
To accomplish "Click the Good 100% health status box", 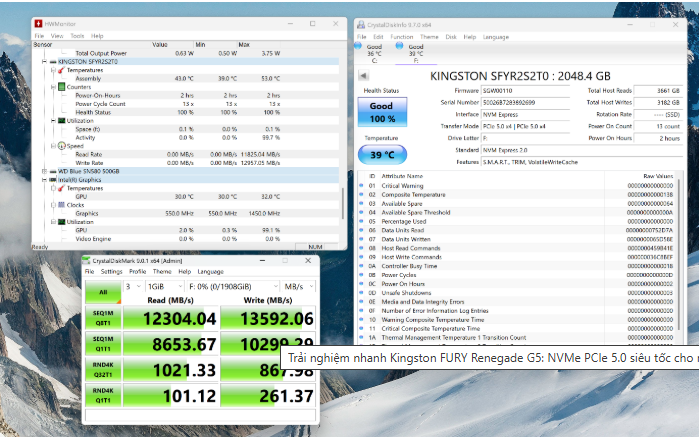I will pos(381,111).
